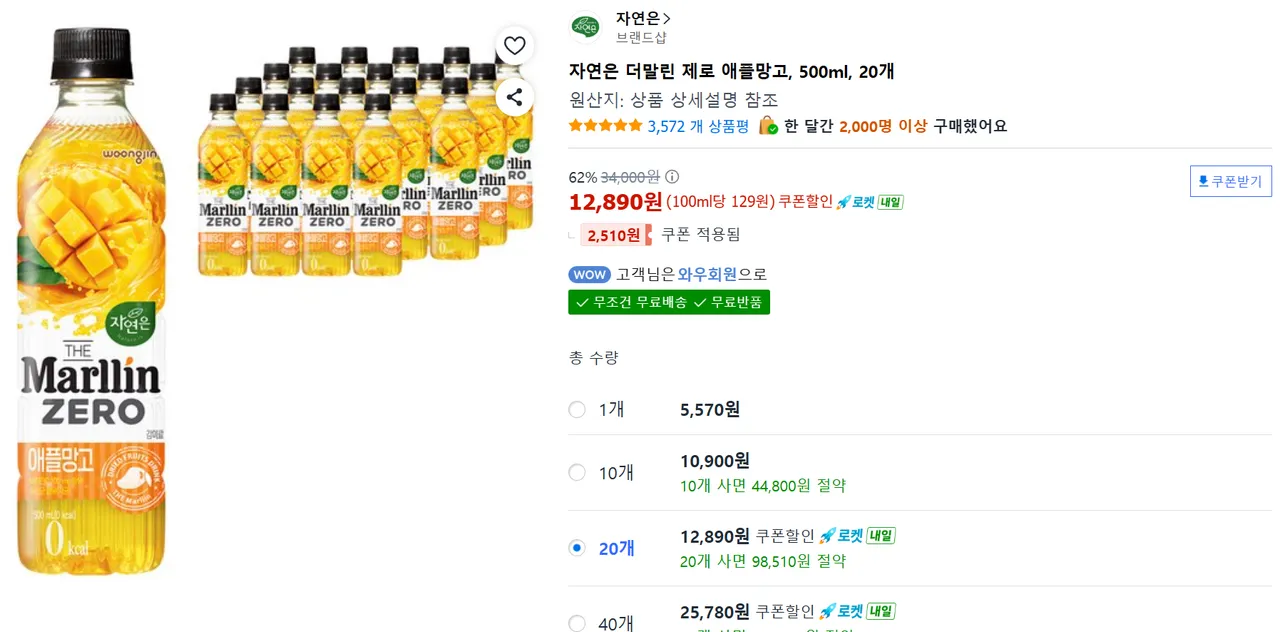Screen dimensions: 1280x632
Task: Open the 자연은 brand shop chevron
Action: tap(667, 18)
